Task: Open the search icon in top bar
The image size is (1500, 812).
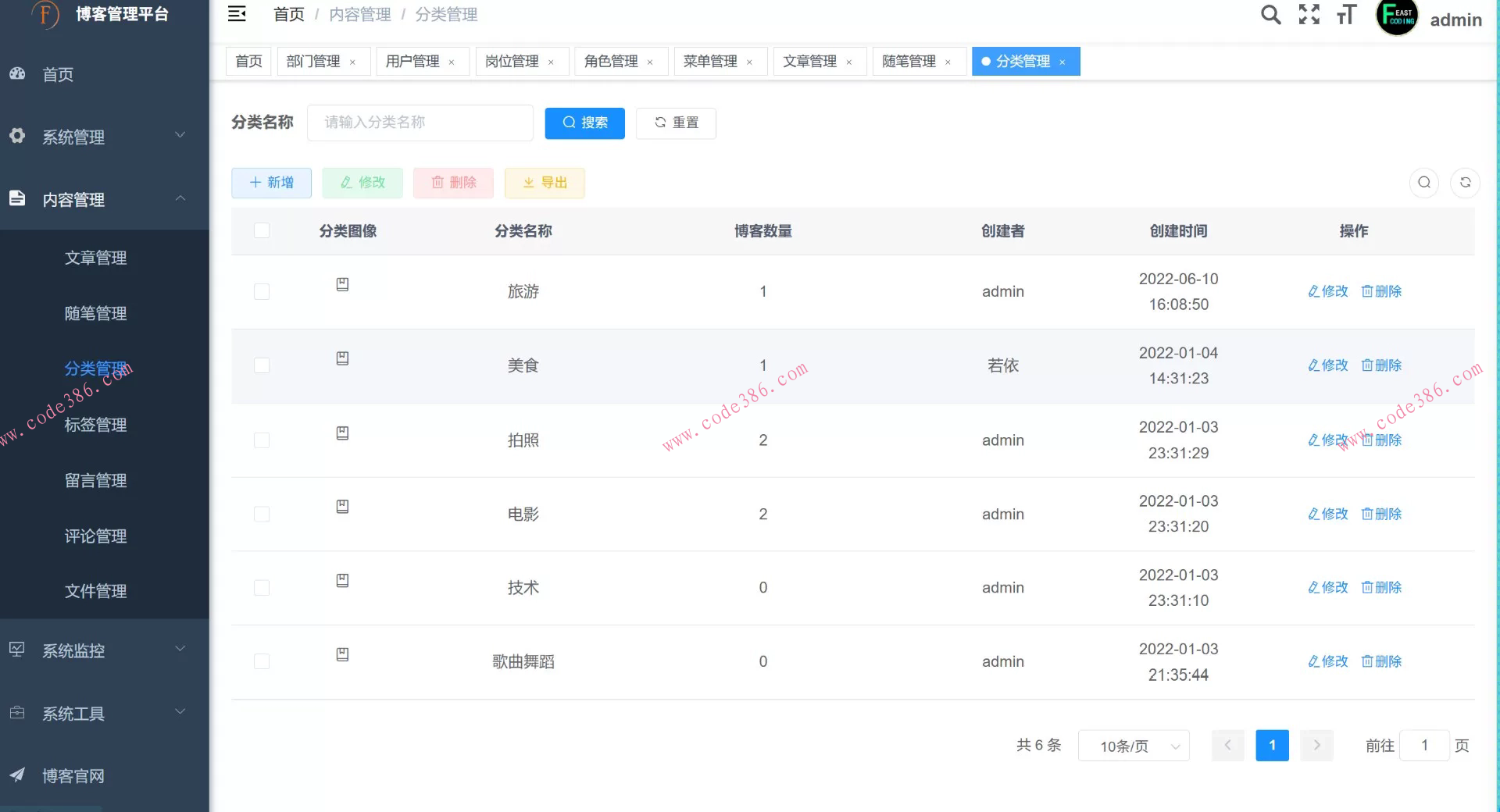Action: [x=1270, y=14]
